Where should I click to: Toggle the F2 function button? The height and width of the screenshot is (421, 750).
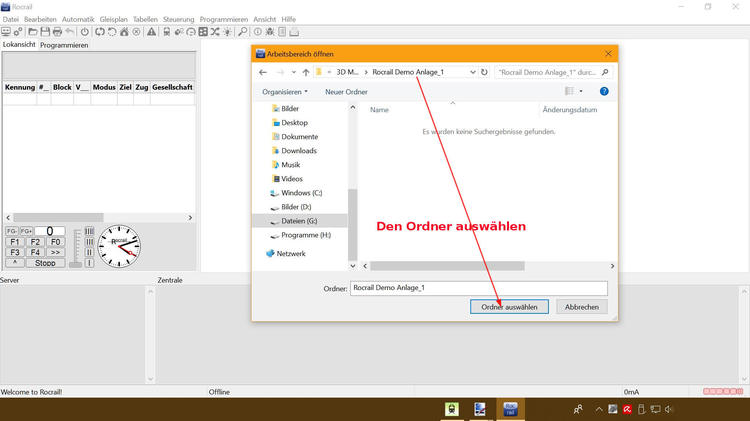[35, 242]
